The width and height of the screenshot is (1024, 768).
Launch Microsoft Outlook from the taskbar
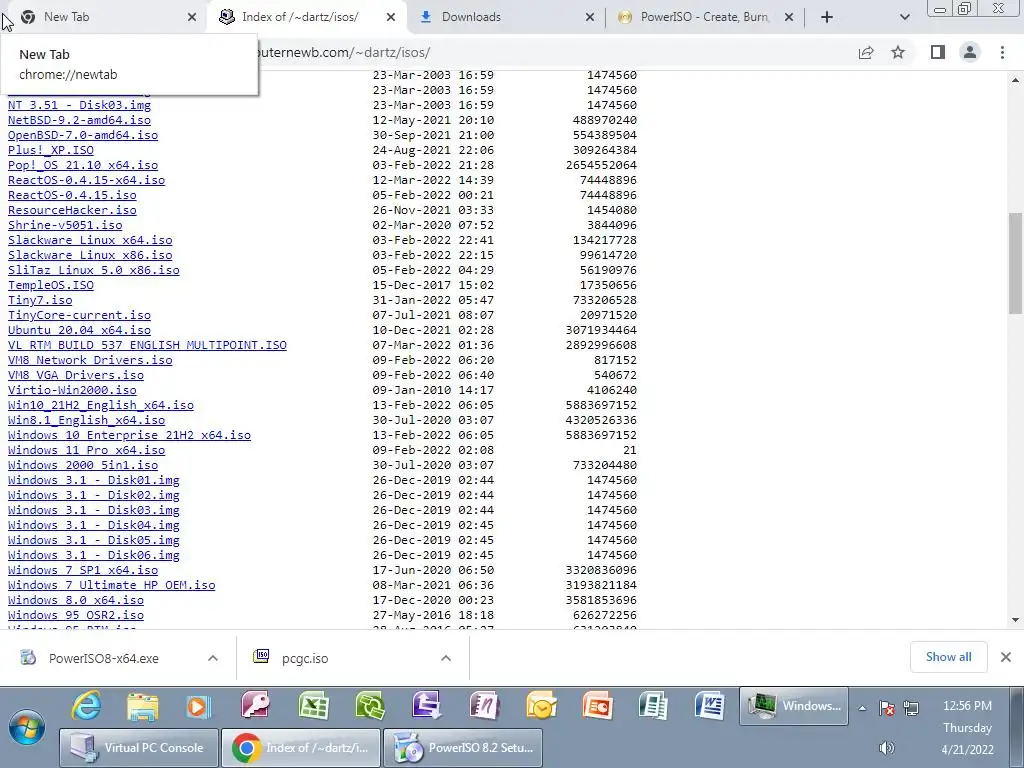(541, 706)
